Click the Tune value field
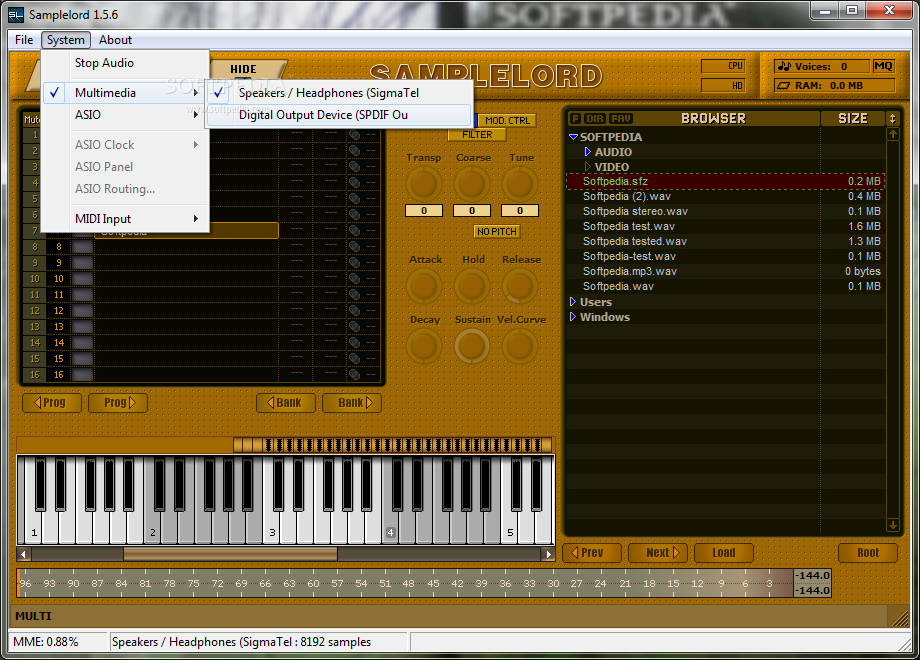The image size is (920, 660). pos(520,211)
